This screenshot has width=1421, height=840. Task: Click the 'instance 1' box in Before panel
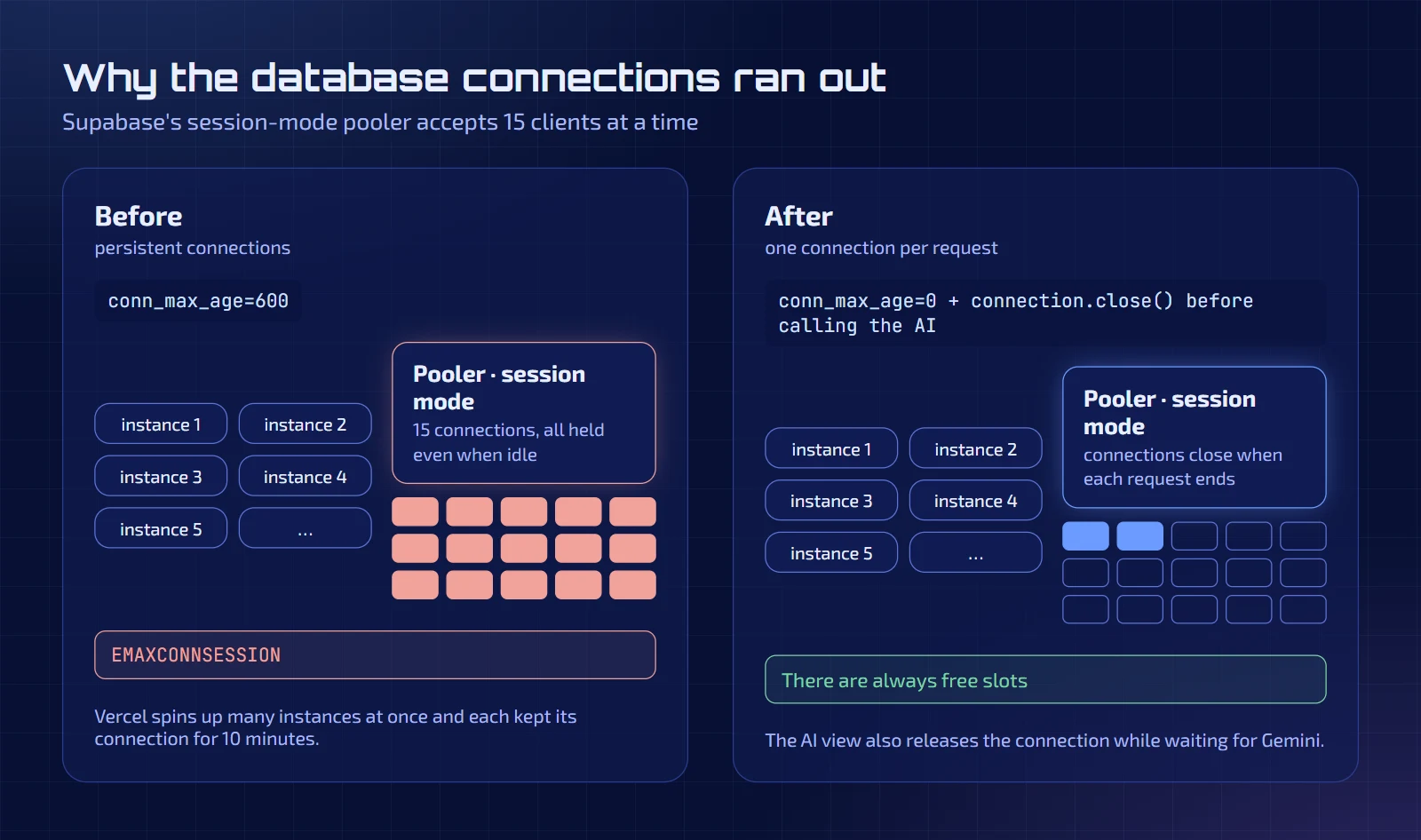161,424
